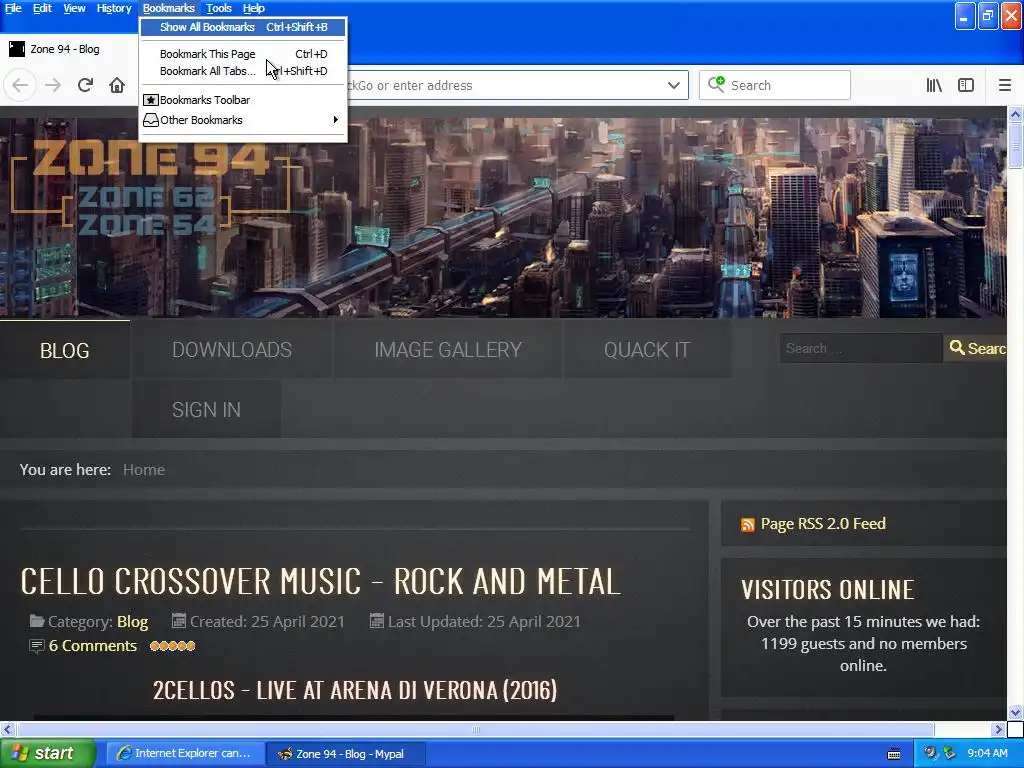1024x768 pixels.
Task: Click the website search input box
Action: click(861, 348)
